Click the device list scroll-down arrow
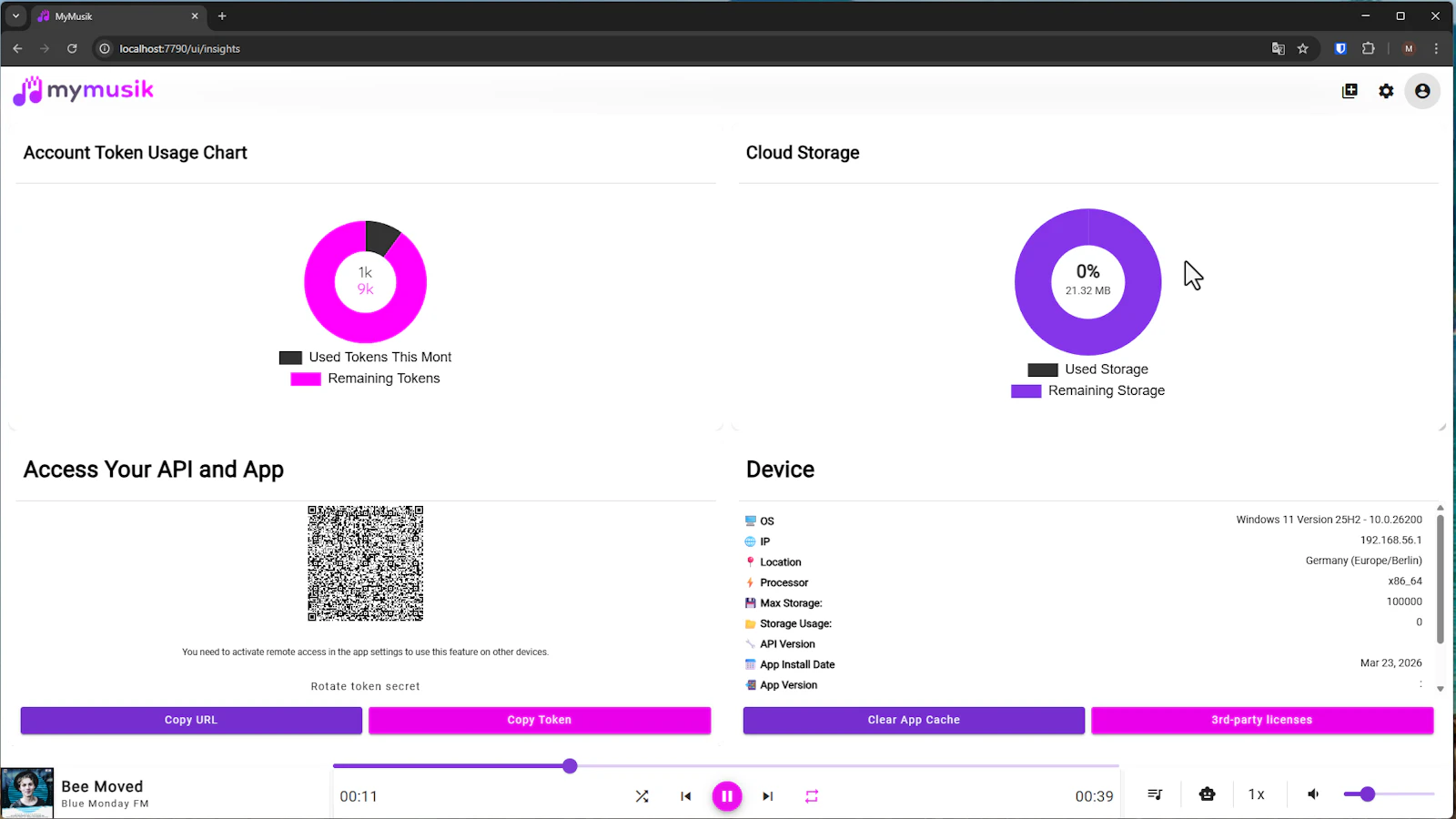The width and height of the screenshot is (1456, 819). tap(1441, 689)
